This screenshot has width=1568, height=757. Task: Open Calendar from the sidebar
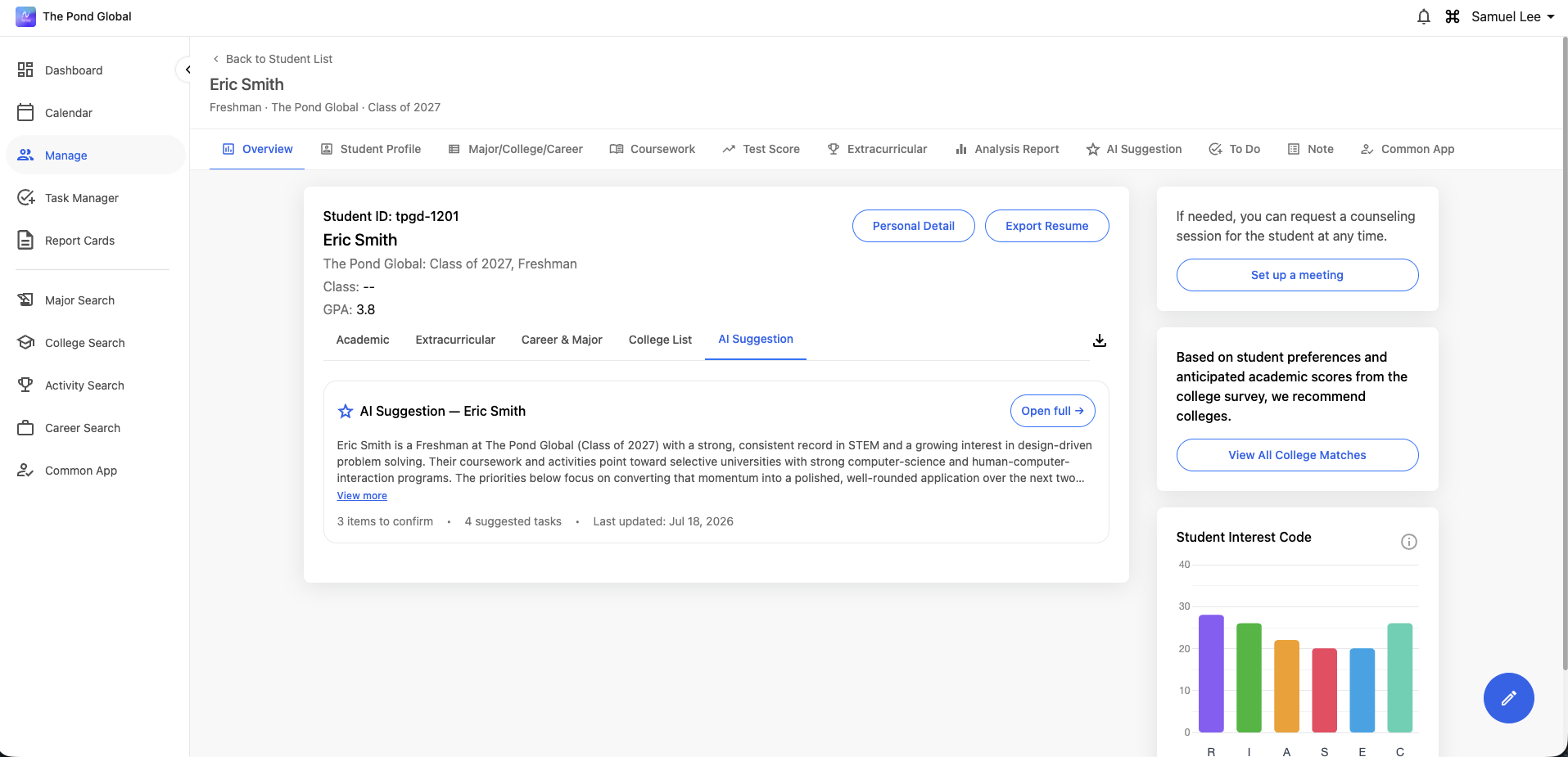pyautogui.click(x=96, y=113)
